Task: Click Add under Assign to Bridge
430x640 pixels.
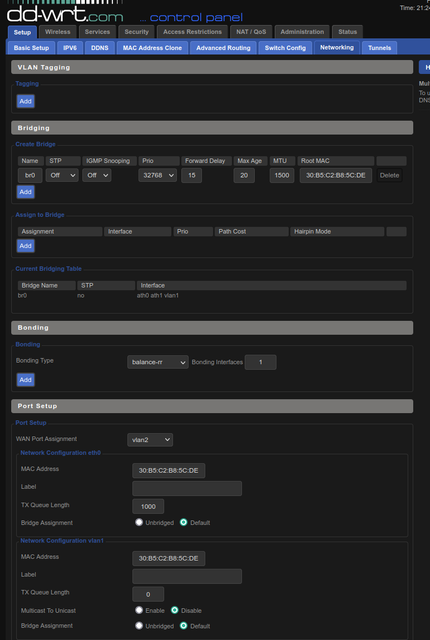Action: [25, 246]
